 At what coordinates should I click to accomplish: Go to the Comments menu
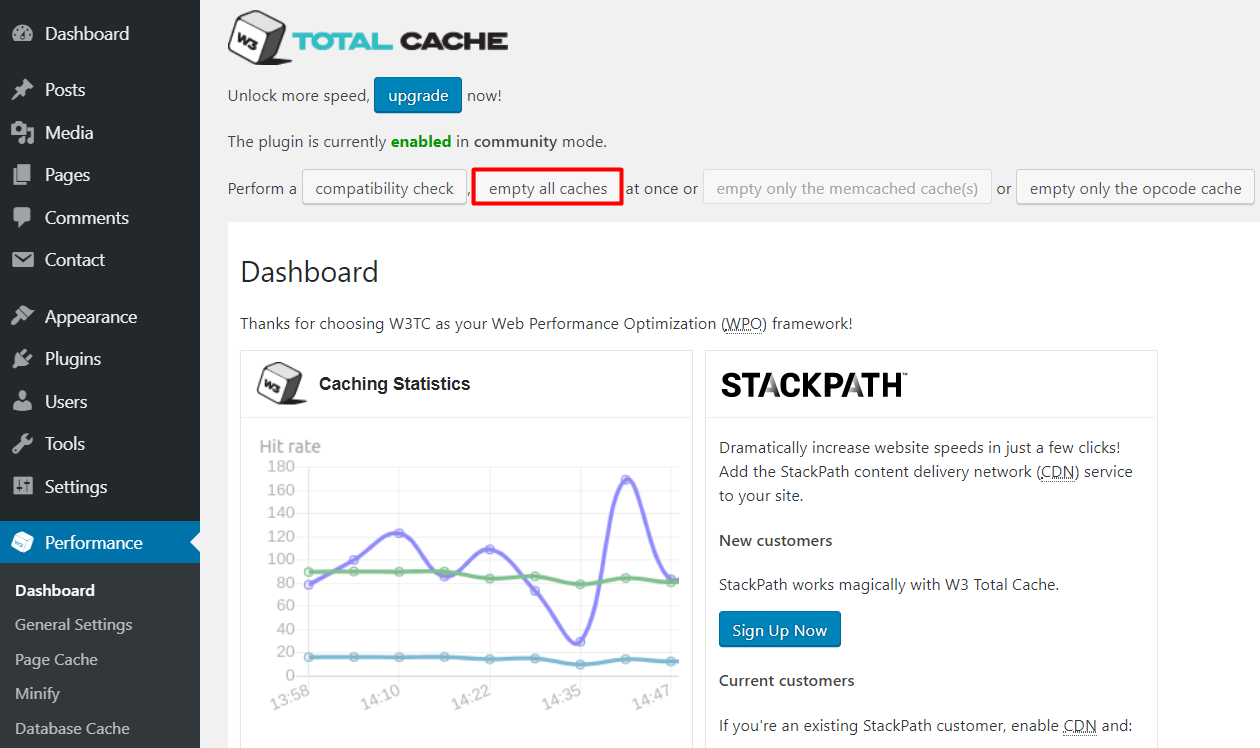[100, 217]
